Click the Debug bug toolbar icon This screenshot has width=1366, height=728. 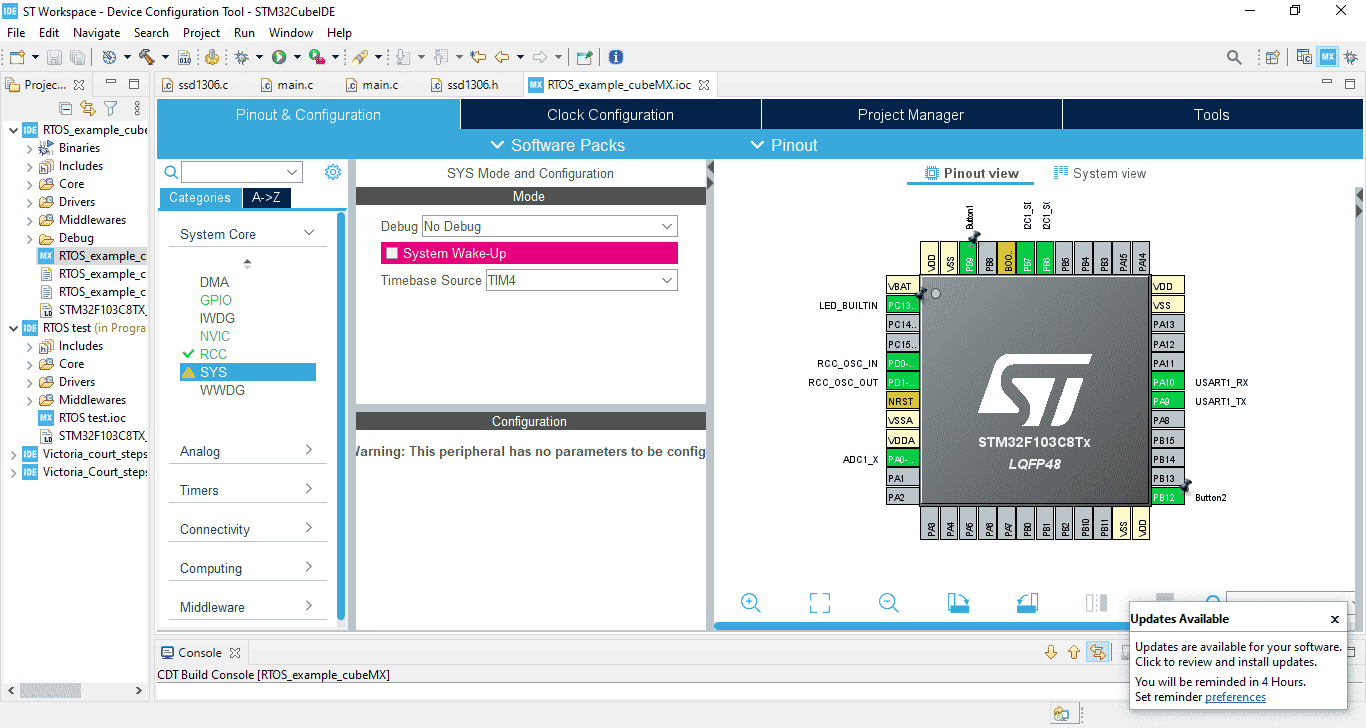coord(242,57)
